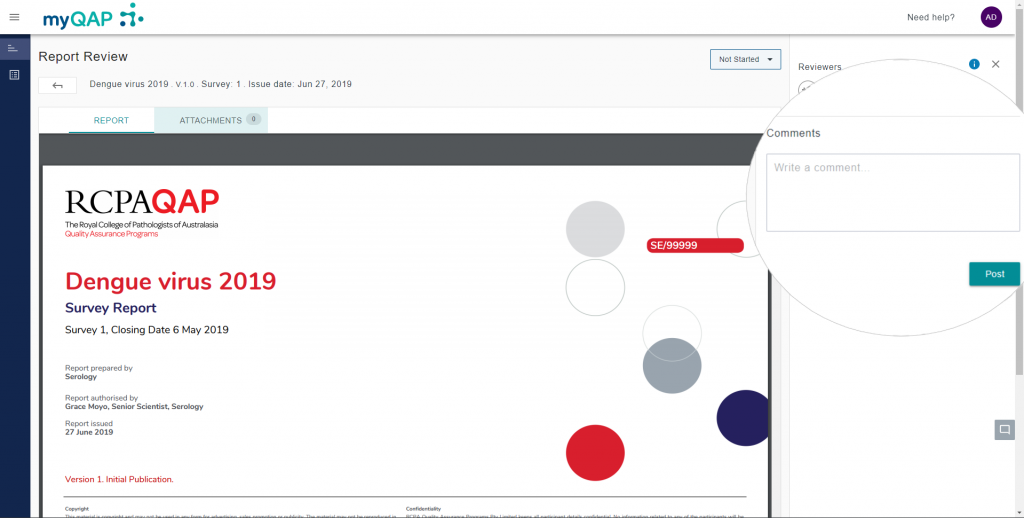Click the SE/99999 red label in the report
The image size is (1024, 518).
click(x=695, y=246)
